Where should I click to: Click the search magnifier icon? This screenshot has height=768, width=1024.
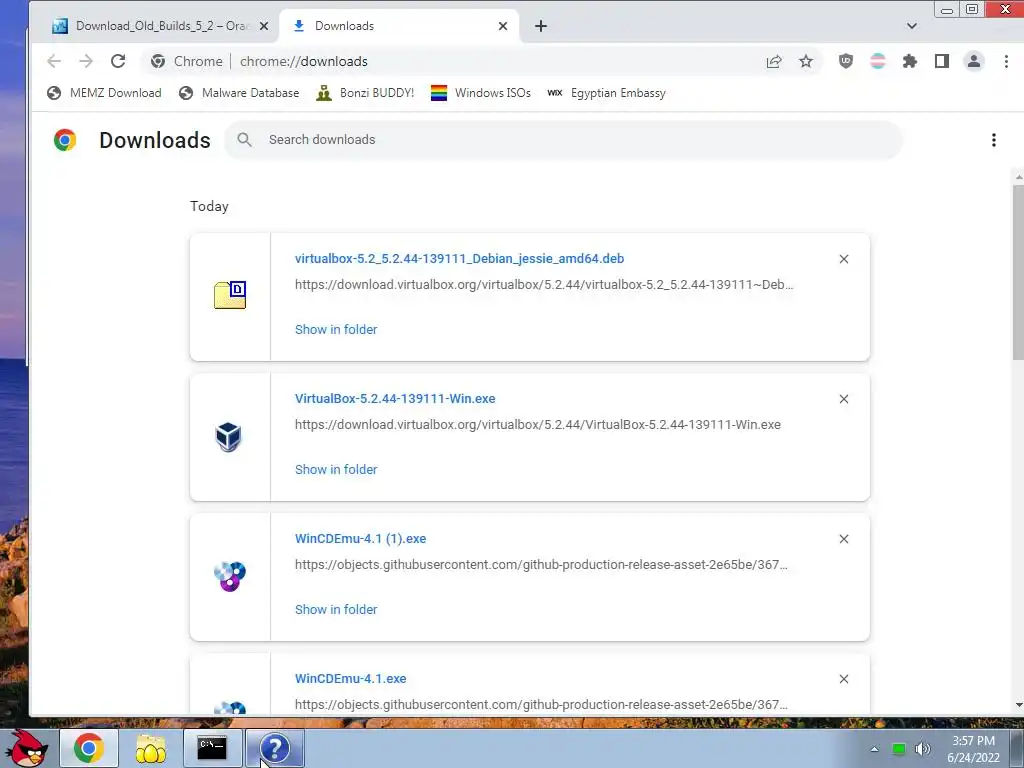coord(244,140)
